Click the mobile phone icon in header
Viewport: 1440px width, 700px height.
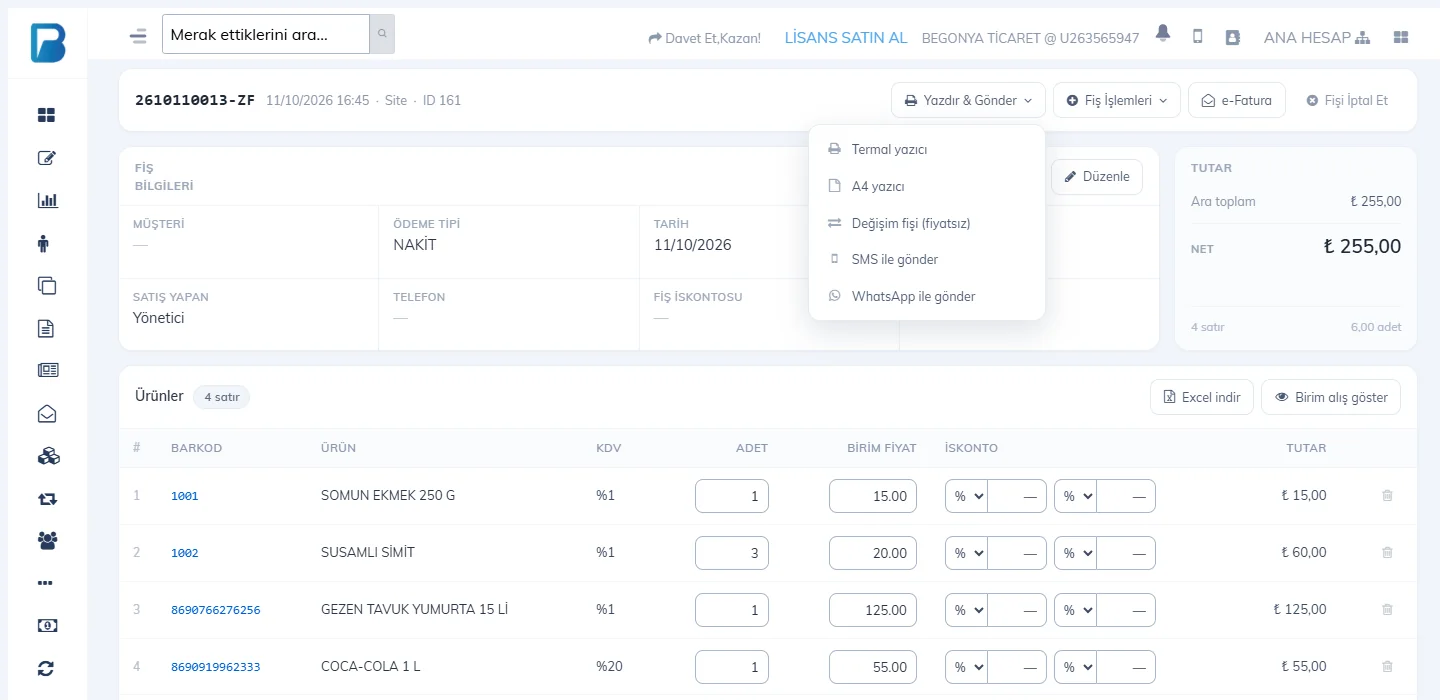pos(1197,37)
